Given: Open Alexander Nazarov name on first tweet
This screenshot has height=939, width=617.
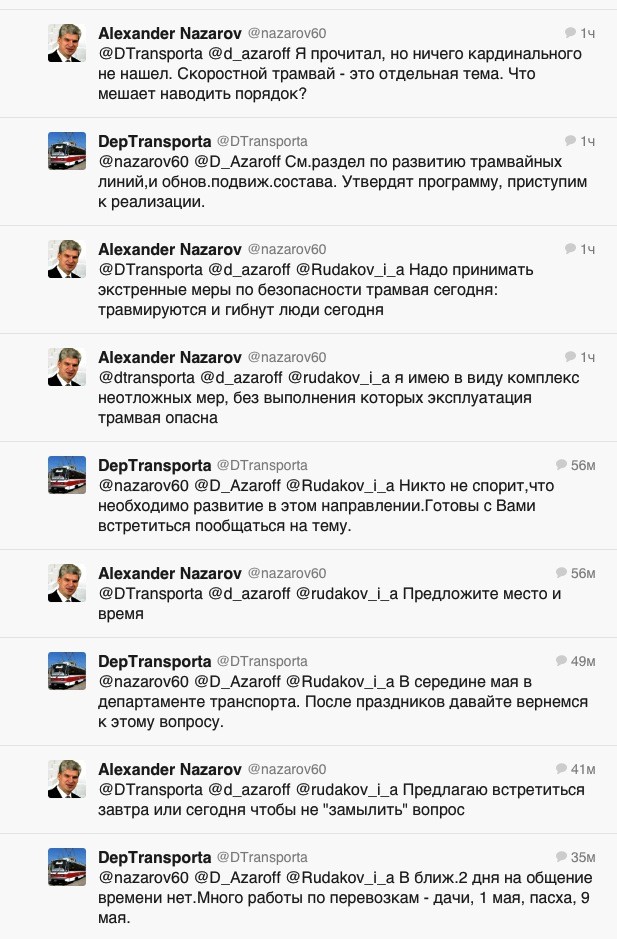Looking at the screenshot, I should pos(170,34).
